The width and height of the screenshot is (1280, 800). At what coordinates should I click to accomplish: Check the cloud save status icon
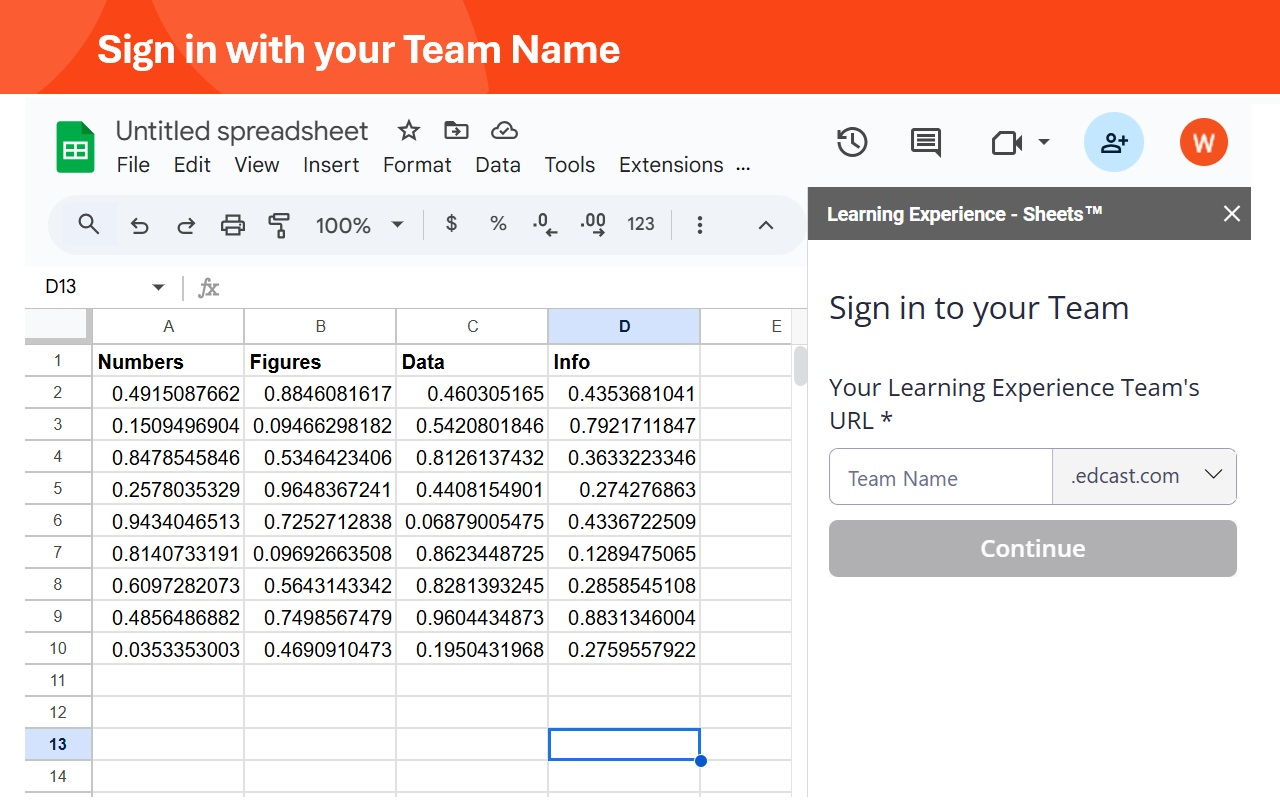point(504,131)
